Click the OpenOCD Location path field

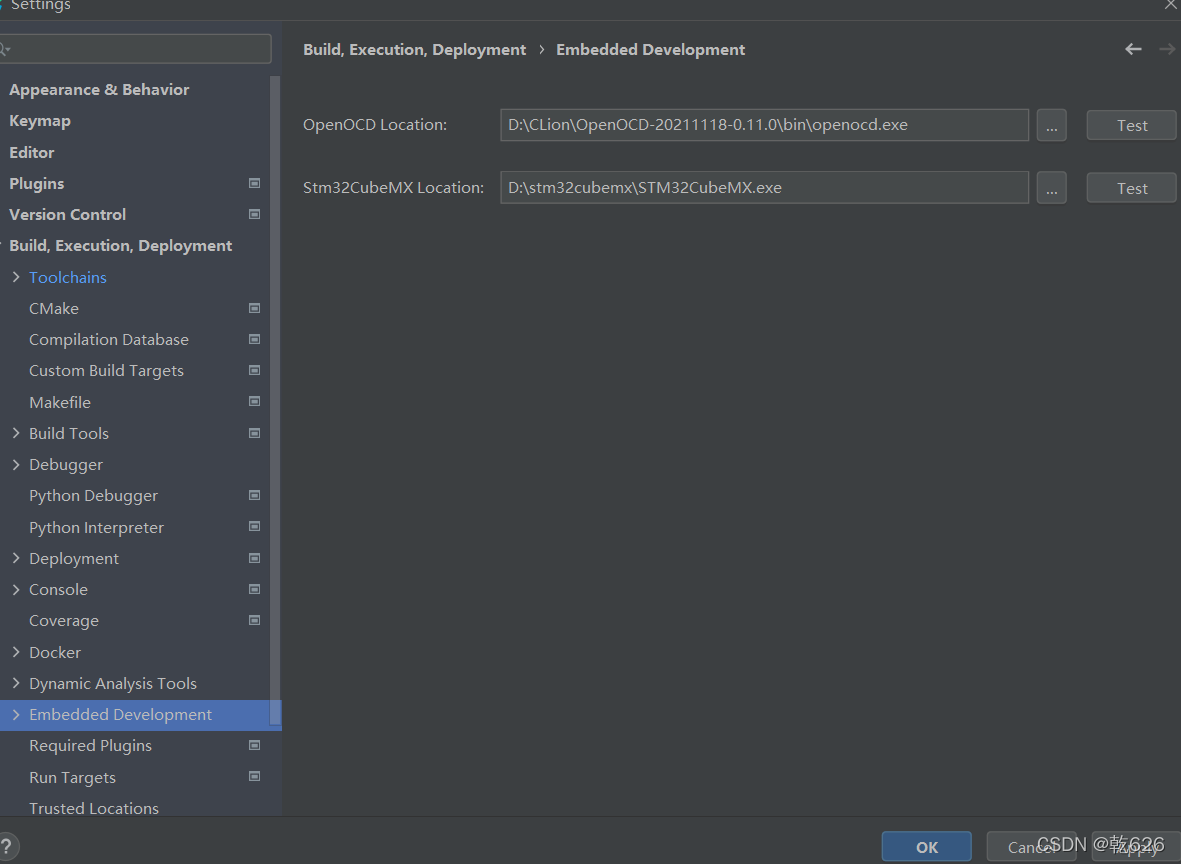(764, 125)
